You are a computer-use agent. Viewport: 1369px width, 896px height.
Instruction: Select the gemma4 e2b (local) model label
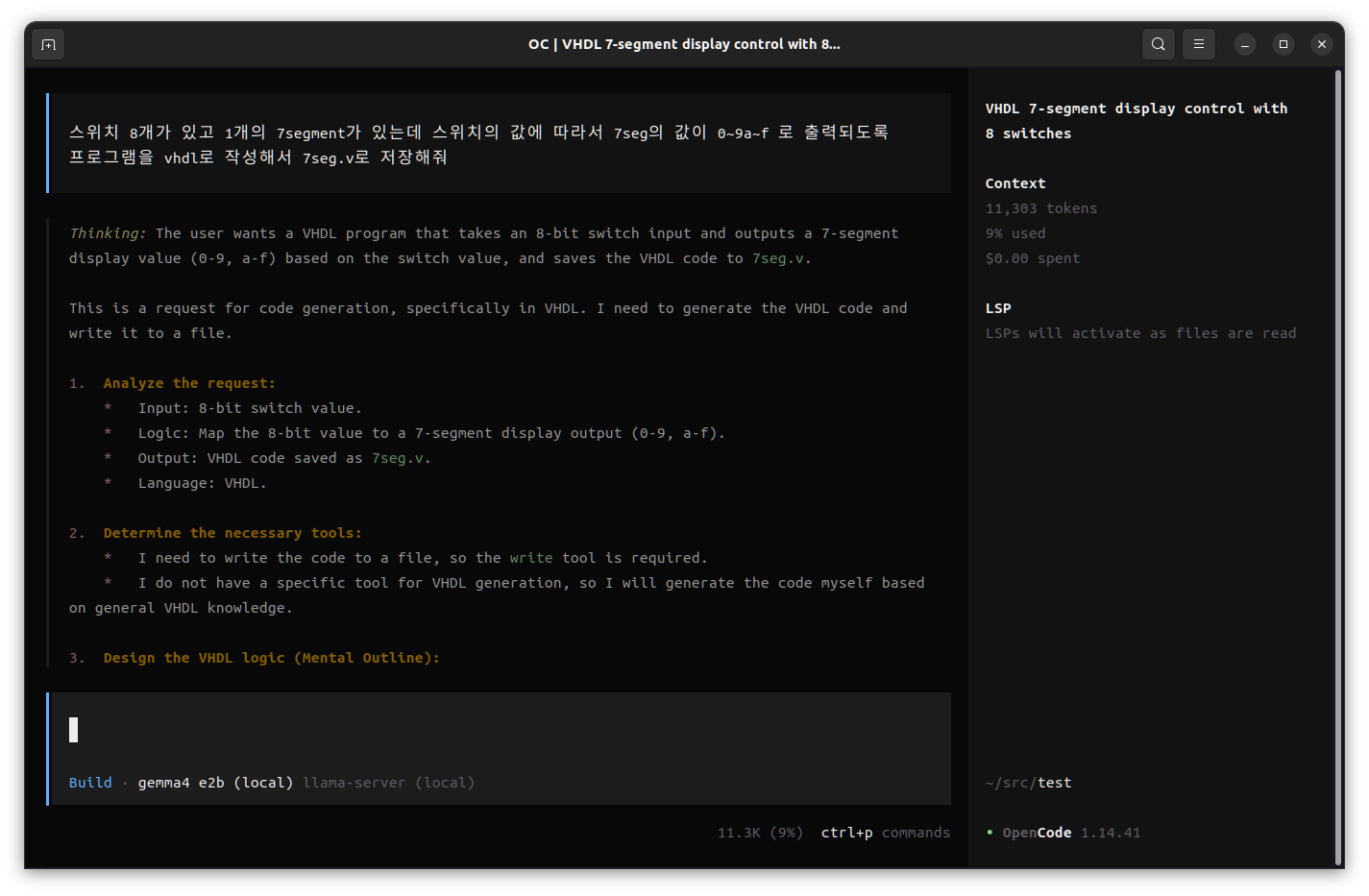tap(215, 783)
